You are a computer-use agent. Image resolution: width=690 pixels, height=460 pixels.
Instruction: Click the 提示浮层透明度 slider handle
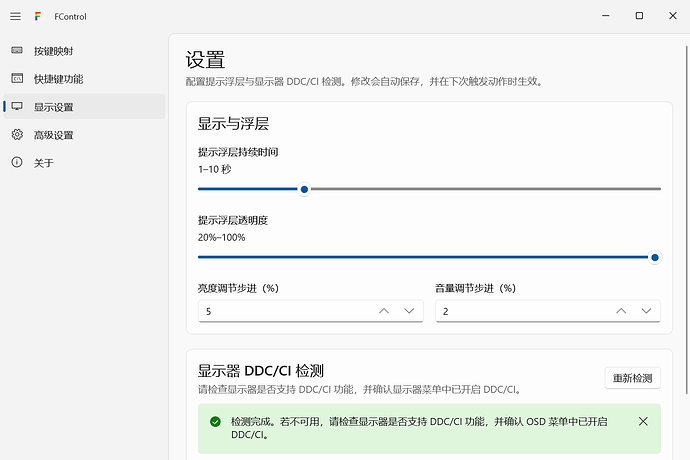pyautogui.click(x=655, y=258)
